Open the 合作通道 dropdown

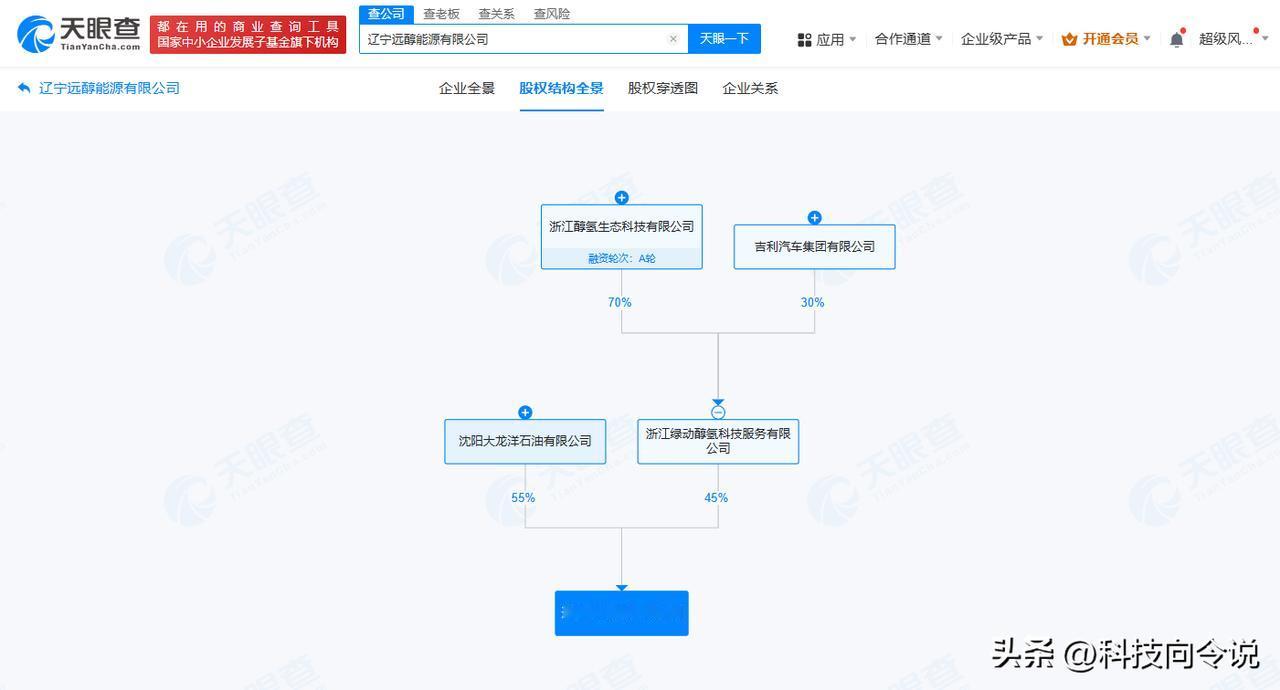coord(909,39)
